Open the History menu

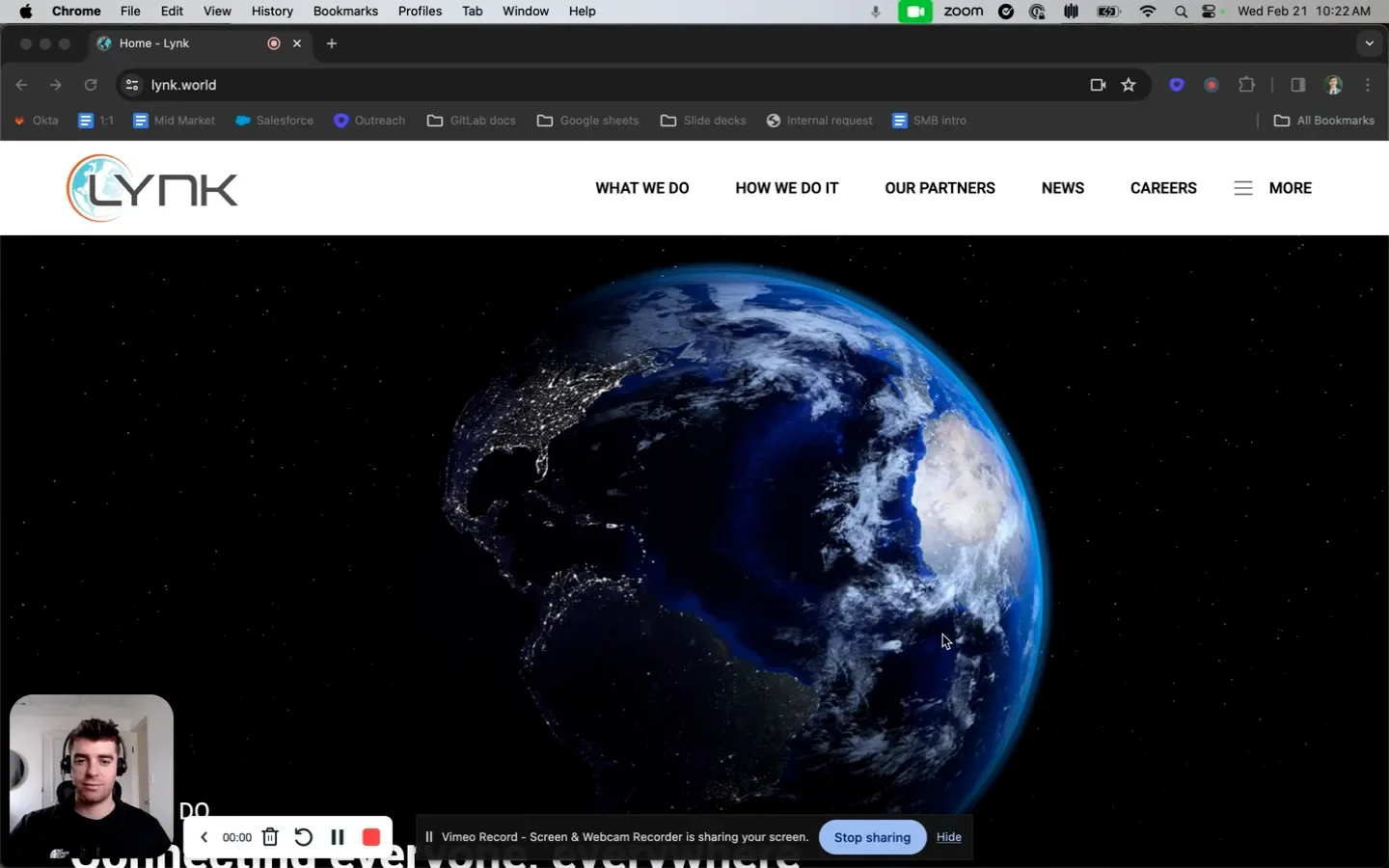click(272, 12)
